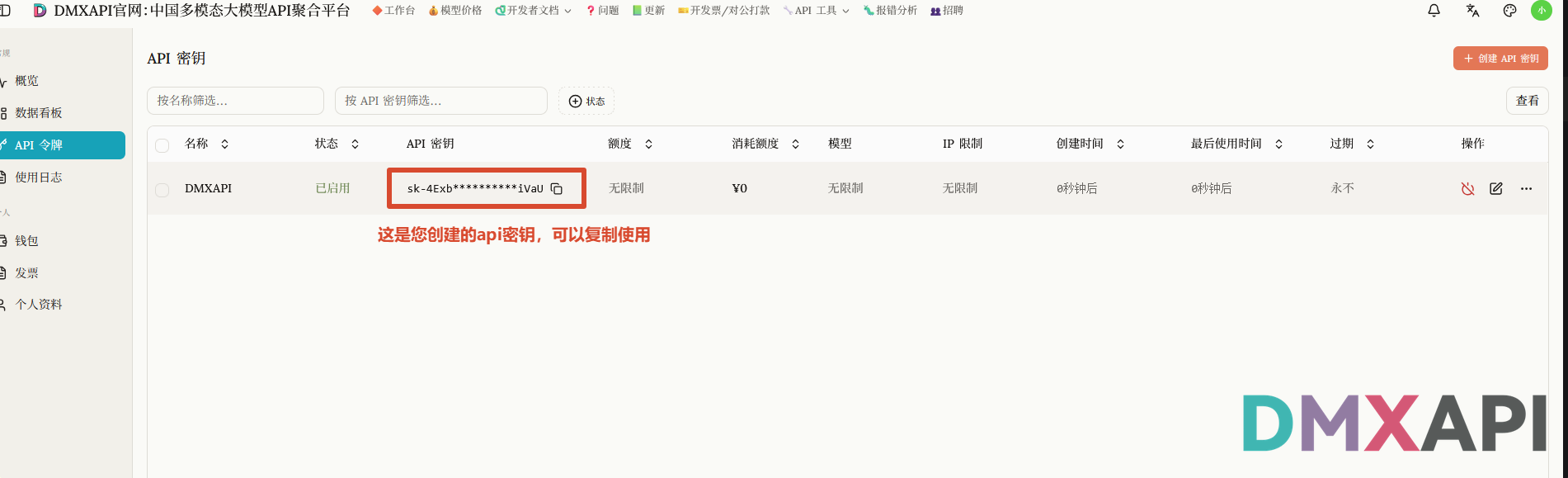Open 模型价格 in top navigation
Screen dimensions: 1568x478
[x=455, y=11]
